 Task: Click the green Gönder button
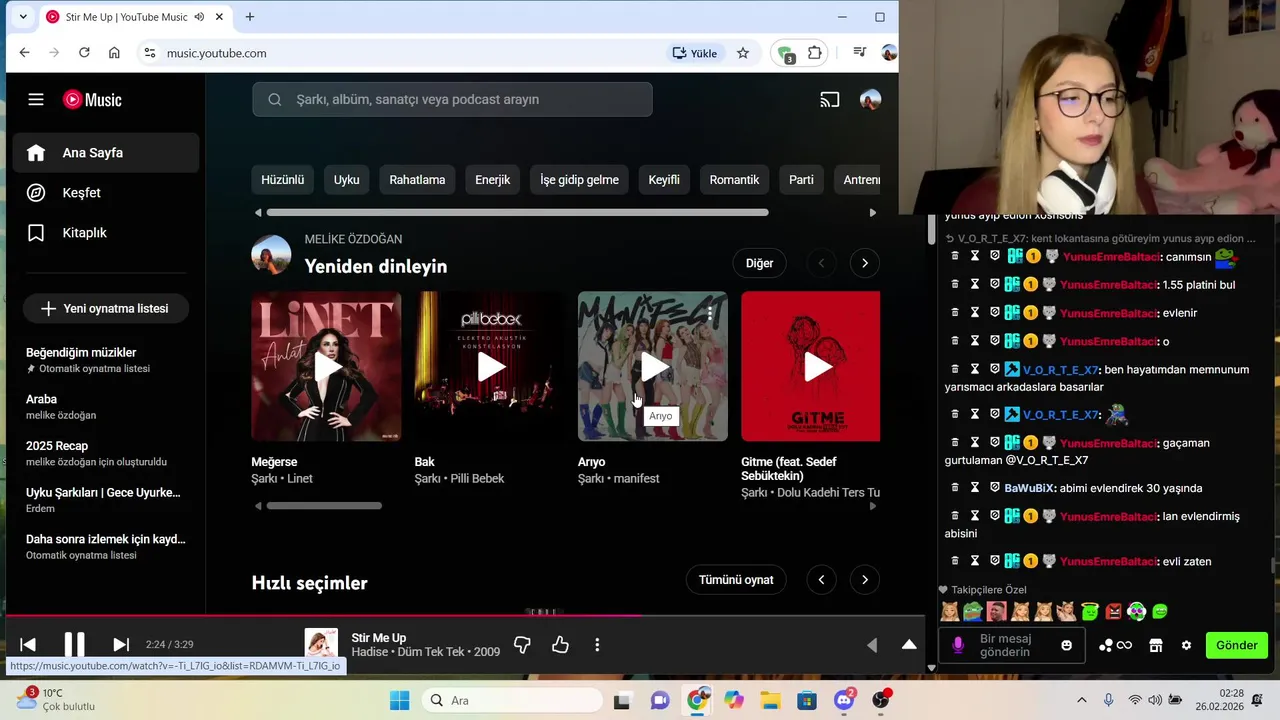coord(1237,646)
